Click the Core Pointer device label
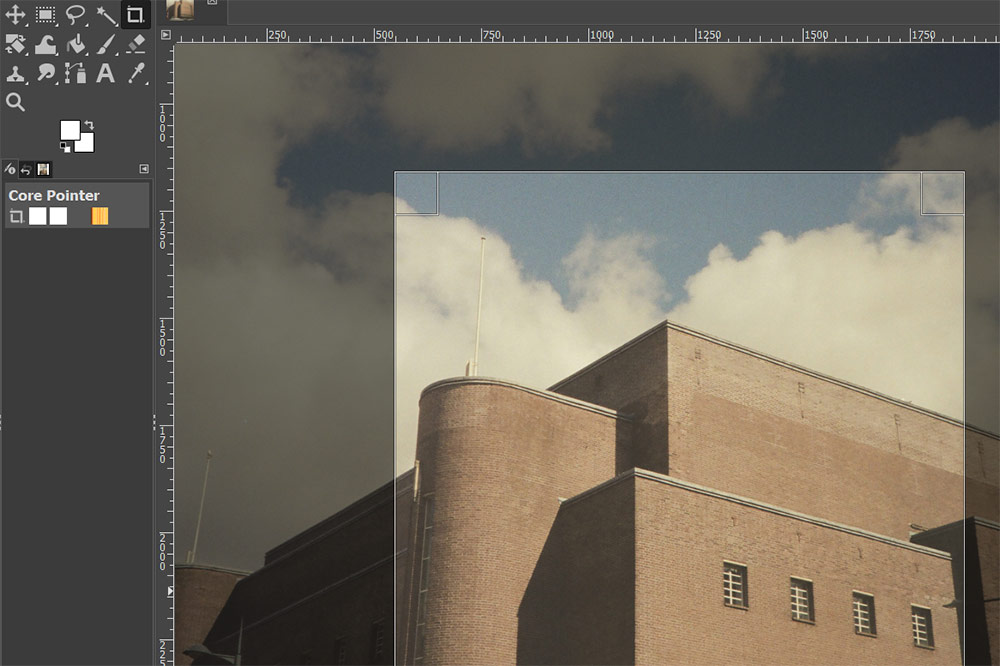 tap(54, 195)
